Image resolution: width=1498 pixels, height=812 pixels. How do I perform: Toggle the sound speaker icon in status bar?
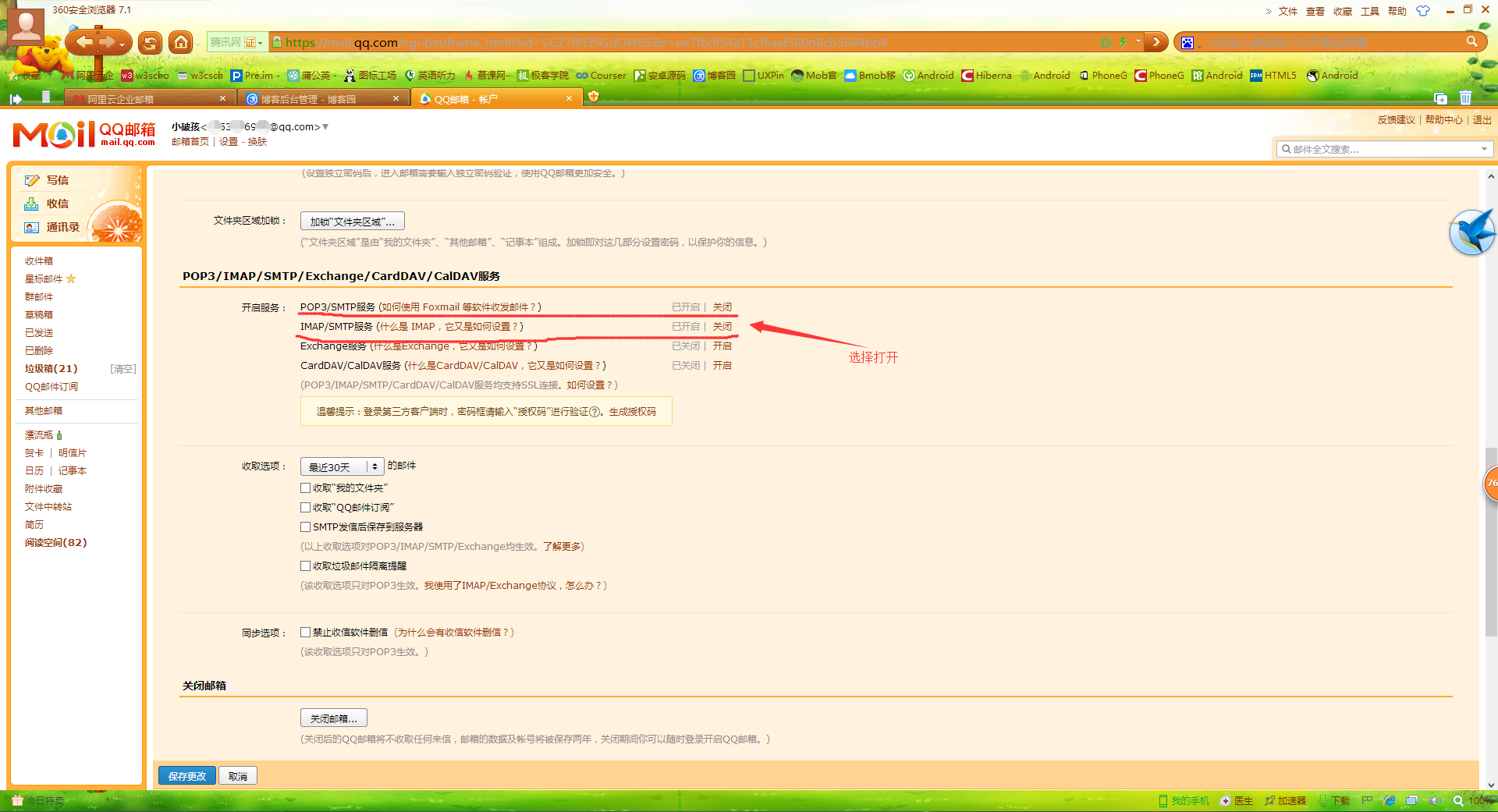(1435, 800)
